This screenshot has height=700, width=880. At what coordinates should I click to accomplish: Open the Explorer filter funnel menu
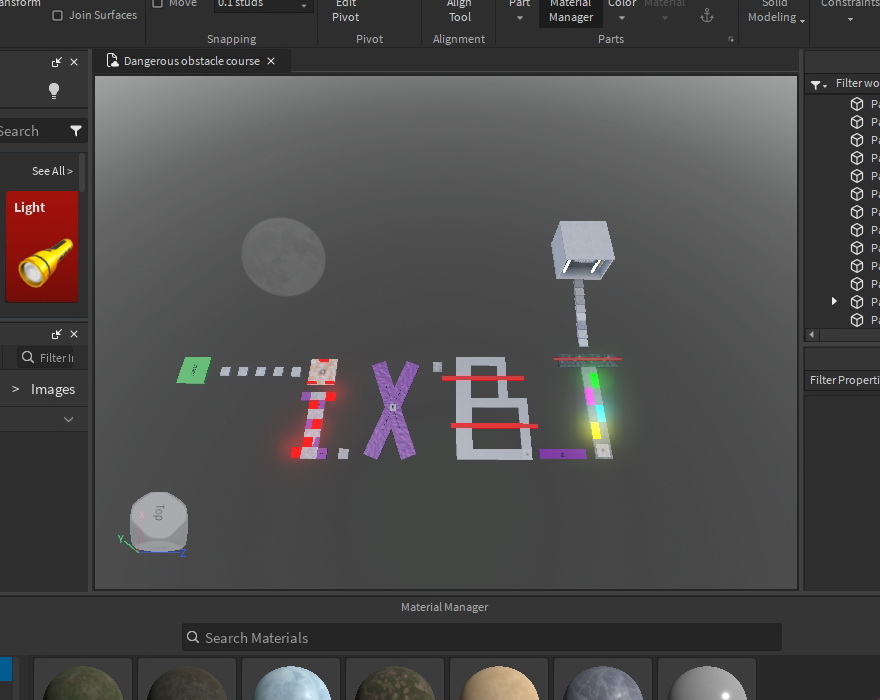[x=819, y=85]
